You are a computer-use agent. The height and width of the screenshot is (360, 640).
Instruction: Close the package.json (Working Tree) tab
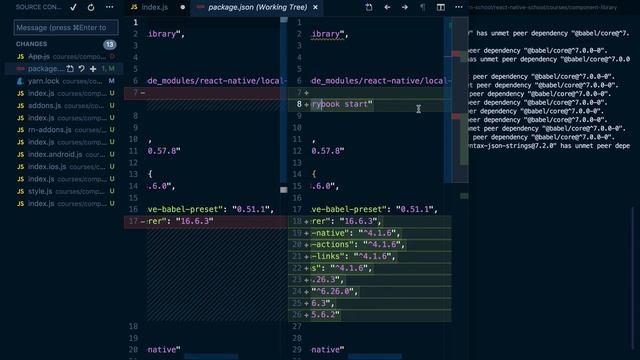[316, 7]
